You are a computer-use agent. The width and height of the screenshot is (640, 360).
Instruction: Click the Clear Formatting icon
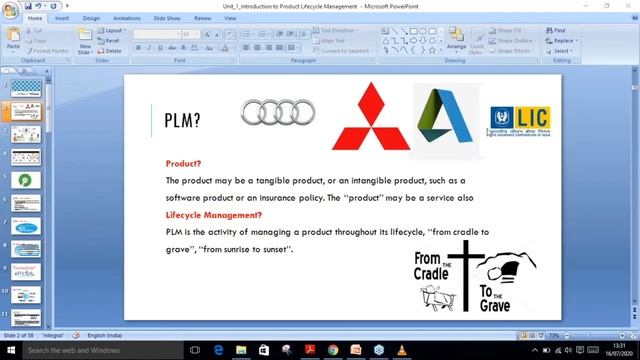[x=230, y=35]
